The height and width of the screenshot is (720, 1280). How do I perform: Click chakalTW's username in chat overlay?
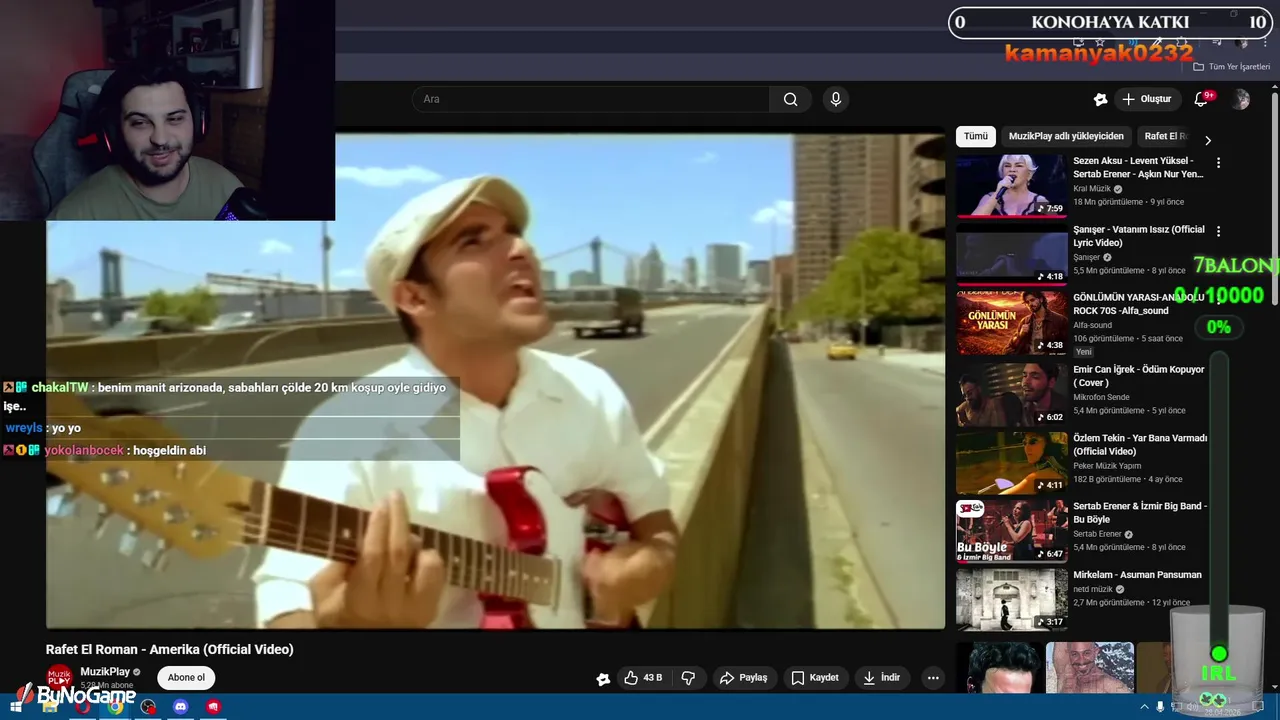tap(60, 388)
